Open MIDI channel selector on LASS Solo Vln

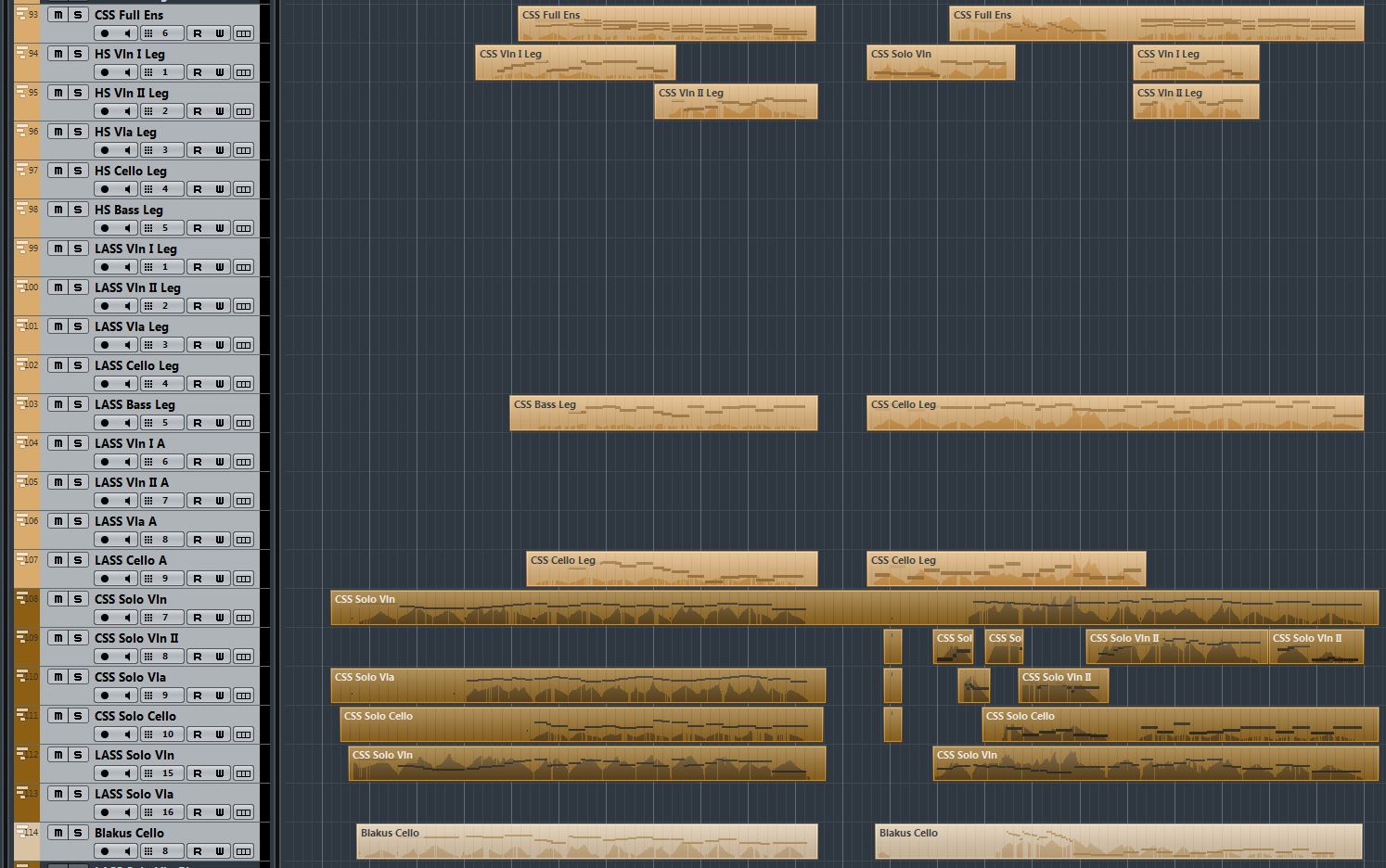coord(161,773)
